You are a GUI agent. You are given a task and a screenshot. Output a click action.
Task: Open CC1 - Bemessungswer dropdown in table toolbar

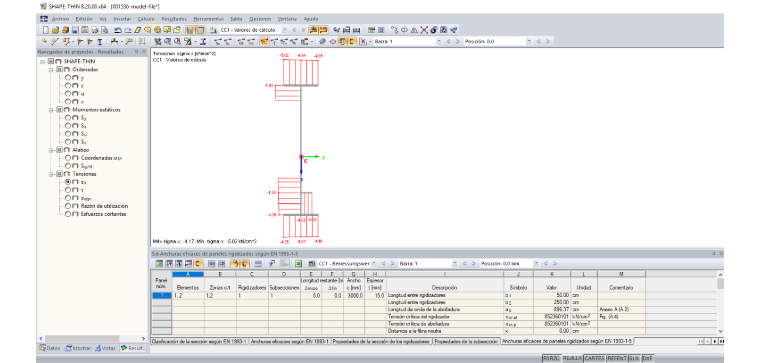[374, 264]
